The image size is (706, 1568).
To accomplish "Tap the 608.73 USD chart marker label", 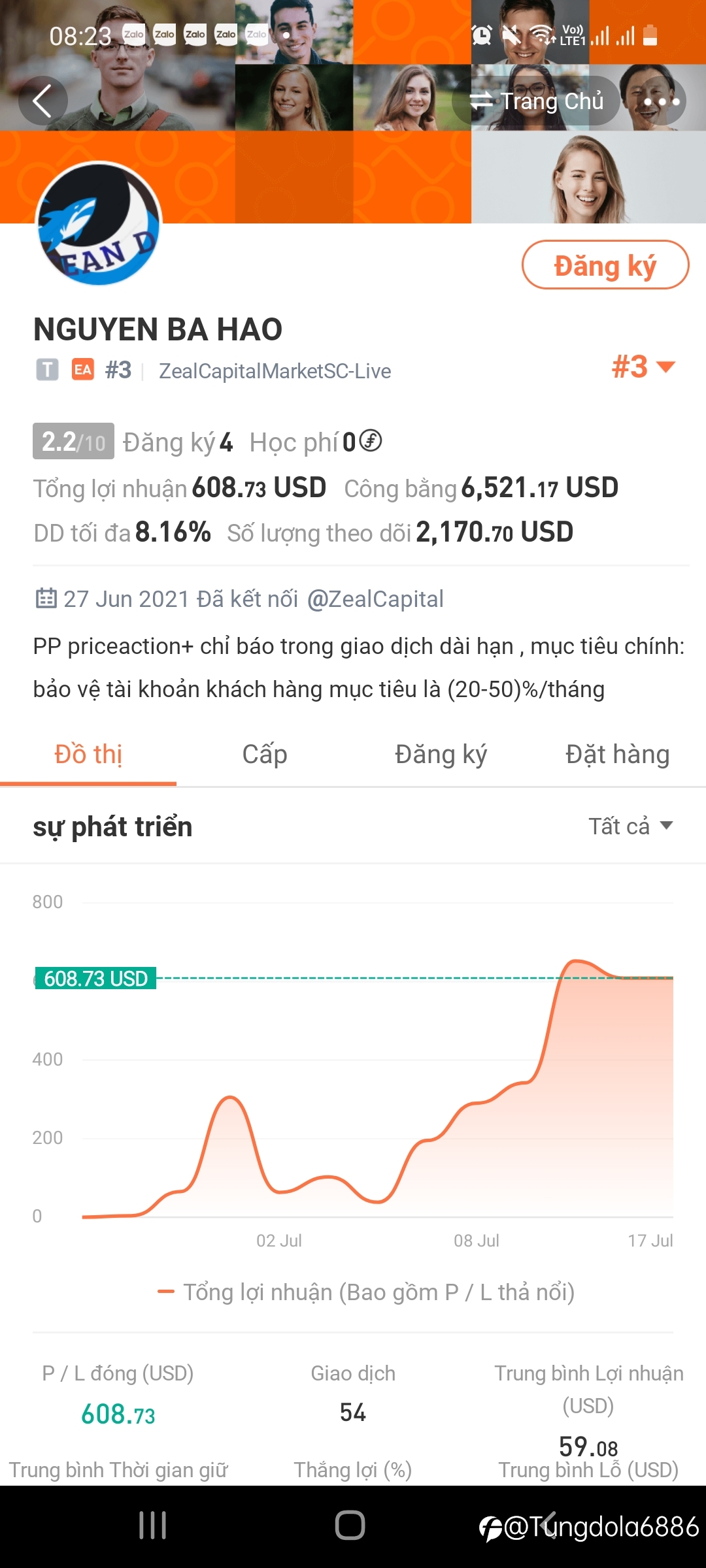I will (95, 978).
